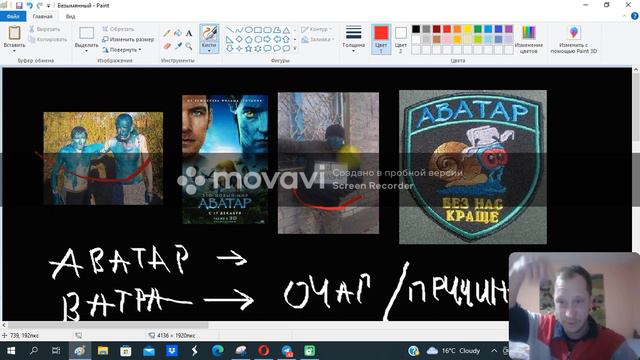Open the shape Fill (Заливка) dropdown
640x360 pixels.
tap(318, 40)
